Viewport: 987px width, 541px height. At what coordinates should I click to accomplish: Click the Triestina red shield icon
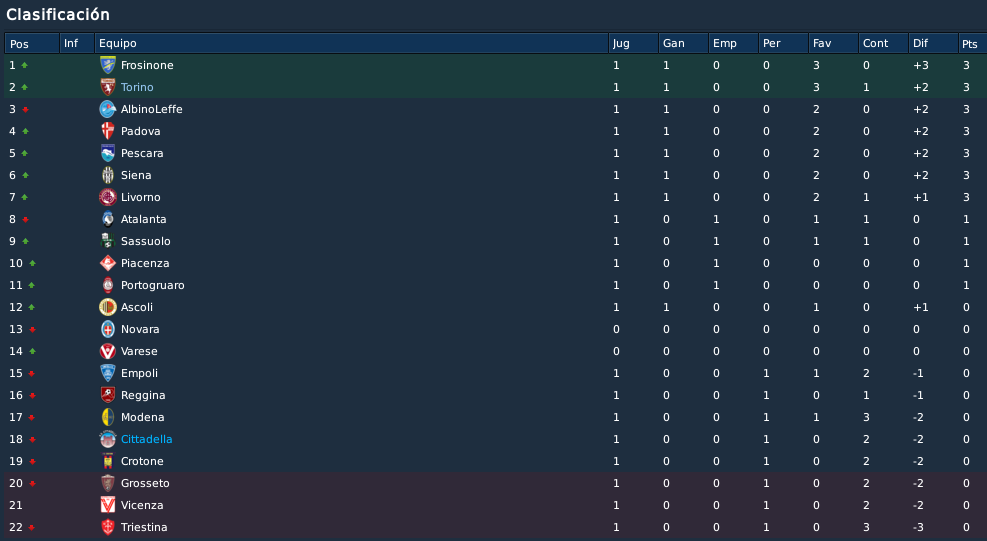pyautogui.click(x=108, y=527)
